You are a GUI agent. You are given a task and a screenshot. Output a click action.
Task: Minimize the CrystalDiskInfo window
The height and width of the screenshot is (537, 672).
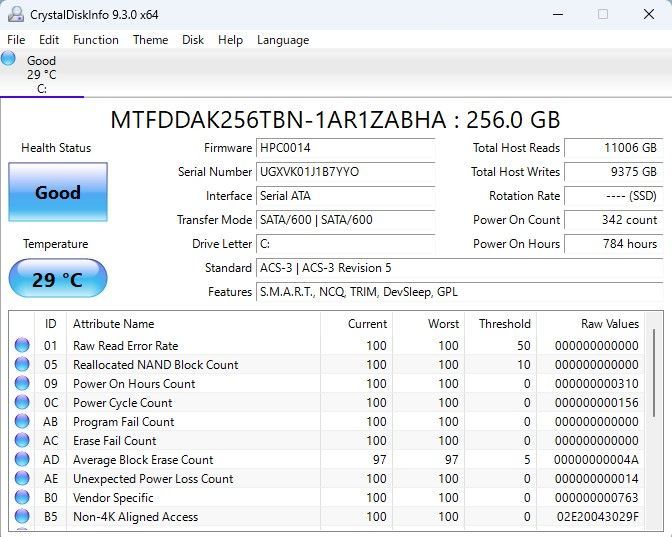(558, 15)
